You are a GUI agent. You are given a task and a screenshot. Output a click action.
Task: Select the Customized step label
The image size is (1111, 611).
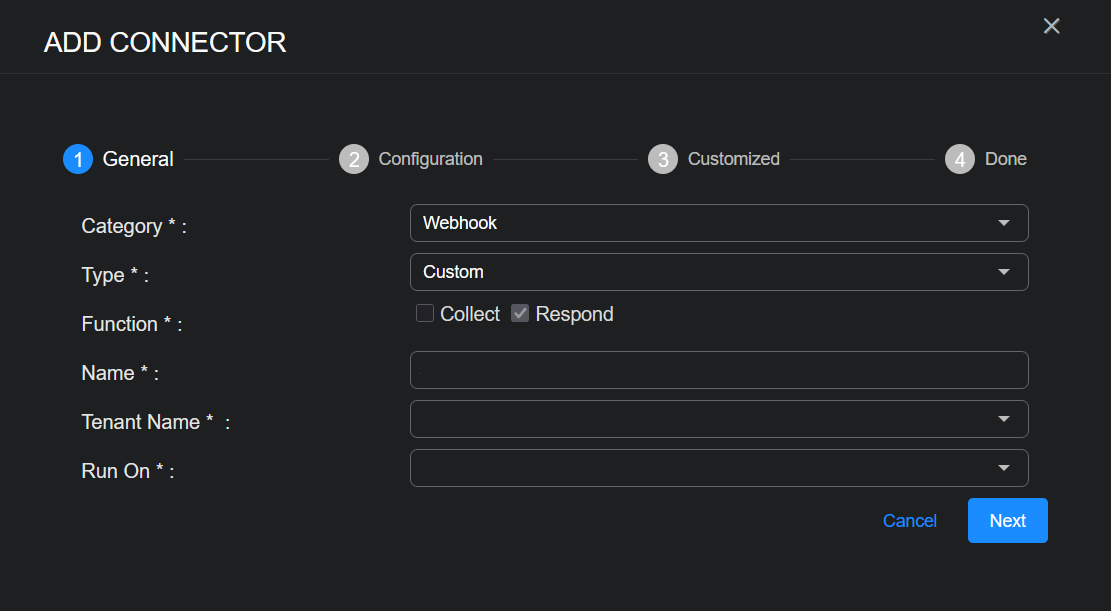[x=733, y=159]
